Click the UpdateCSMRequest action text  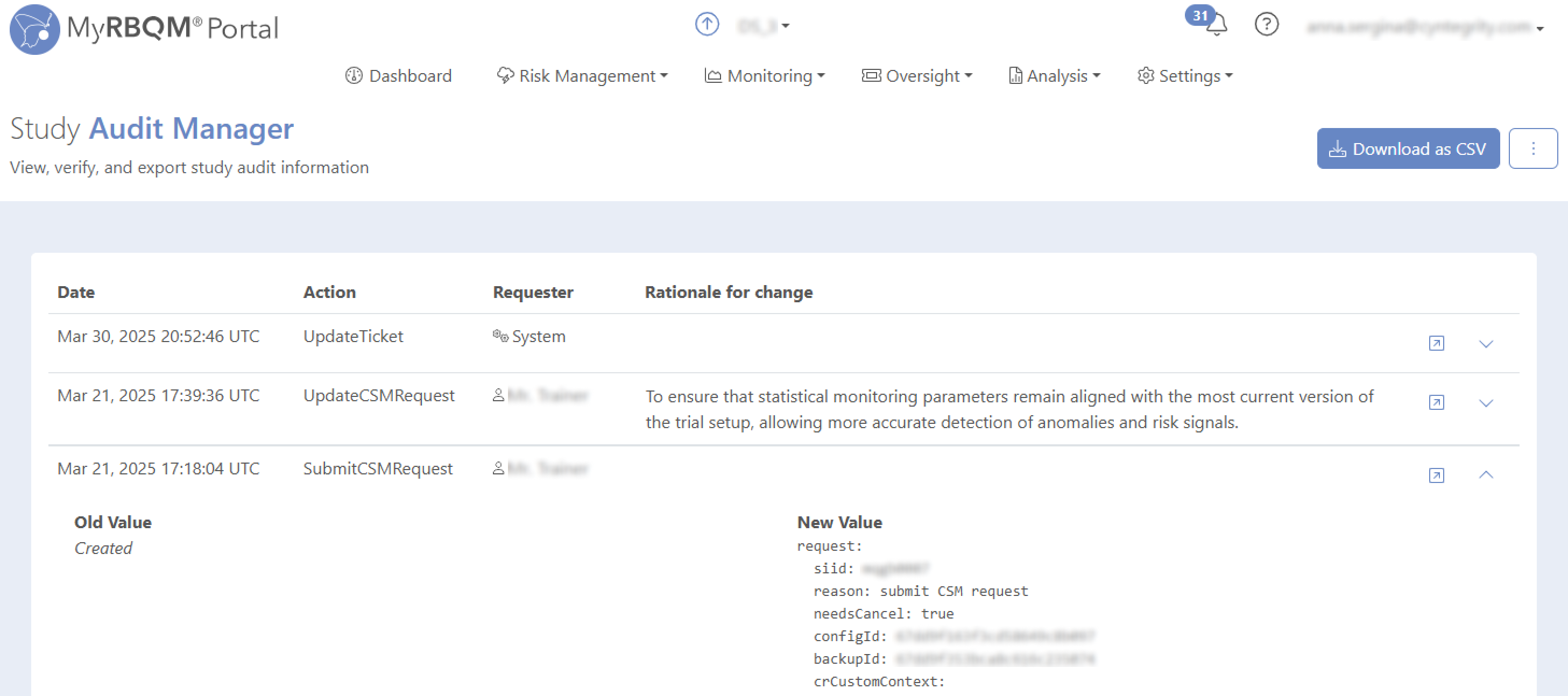[379, 395]
